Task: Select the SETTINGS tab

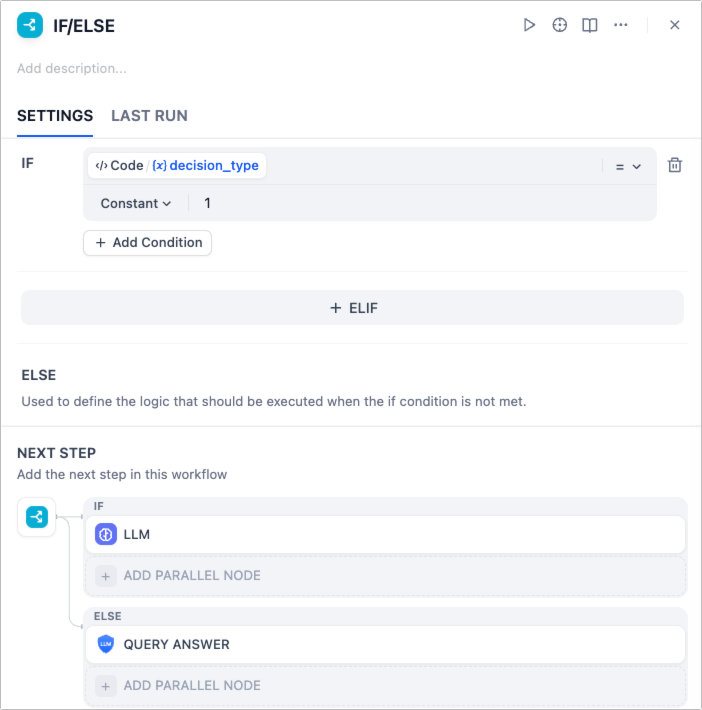Action: tap(55, 116)
